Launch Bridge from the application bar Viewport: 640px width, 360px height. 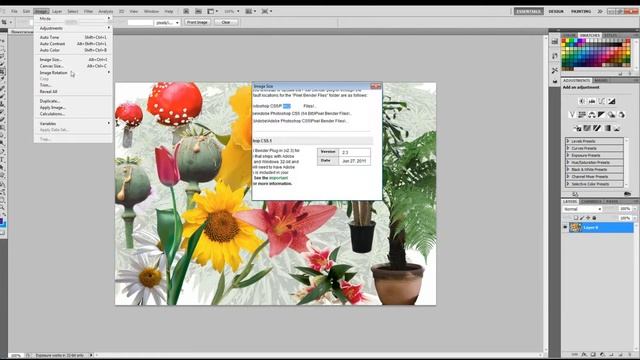click(x=186, y=11)
